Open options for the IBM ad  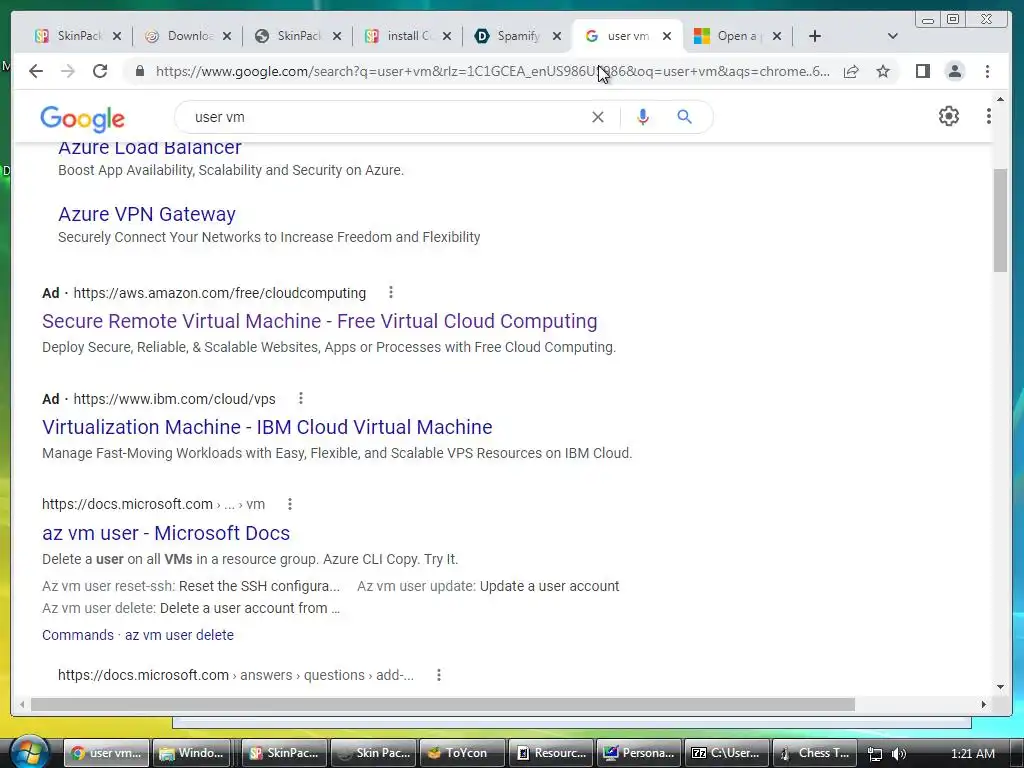click(300, 398)
